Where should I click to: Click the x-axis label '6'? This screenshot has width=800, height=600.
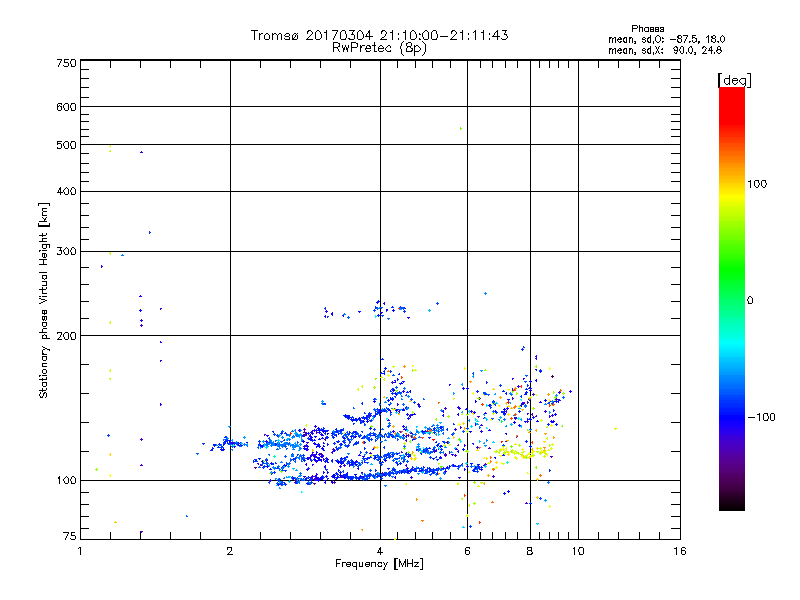click(467, 551)
